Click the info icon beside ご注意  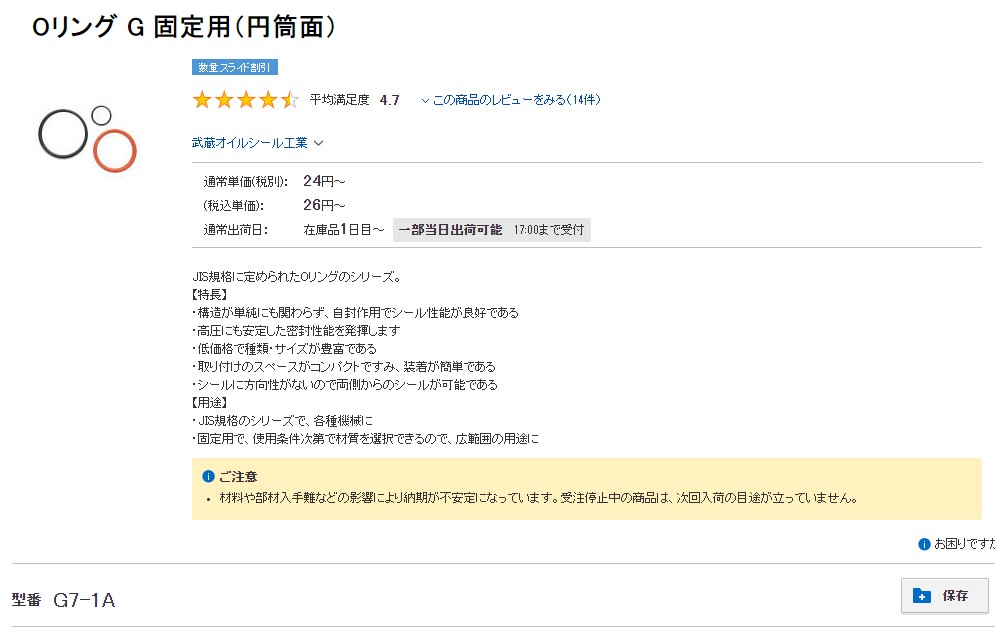point(208,476)
